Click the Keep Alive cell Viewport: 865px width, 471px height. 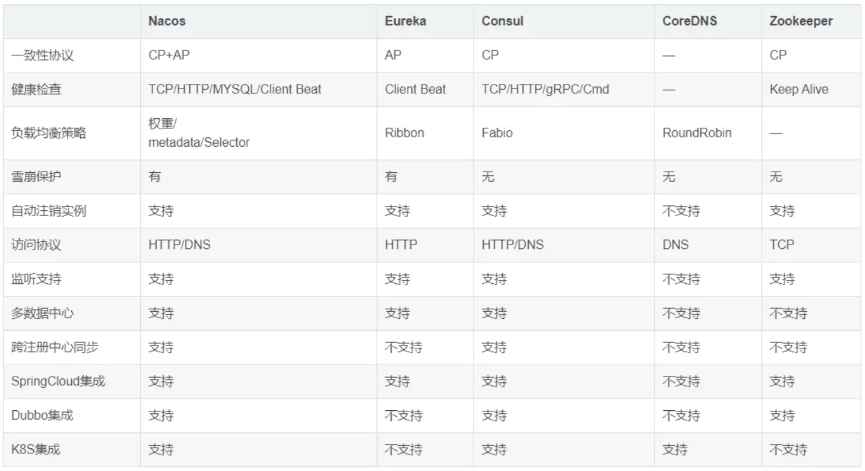click(799, 89)
